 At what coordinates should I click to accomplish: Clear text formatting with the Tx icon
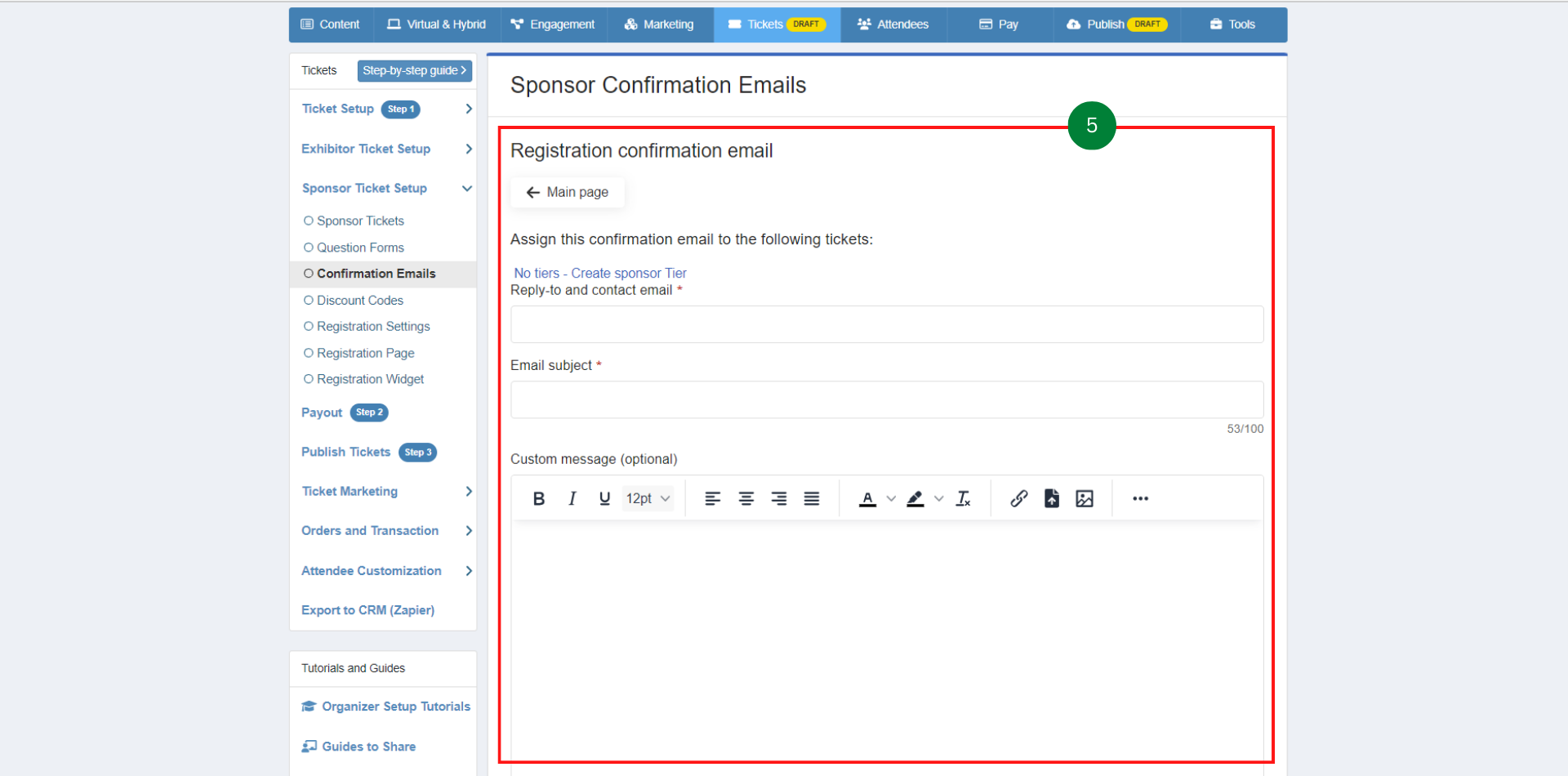963,498
